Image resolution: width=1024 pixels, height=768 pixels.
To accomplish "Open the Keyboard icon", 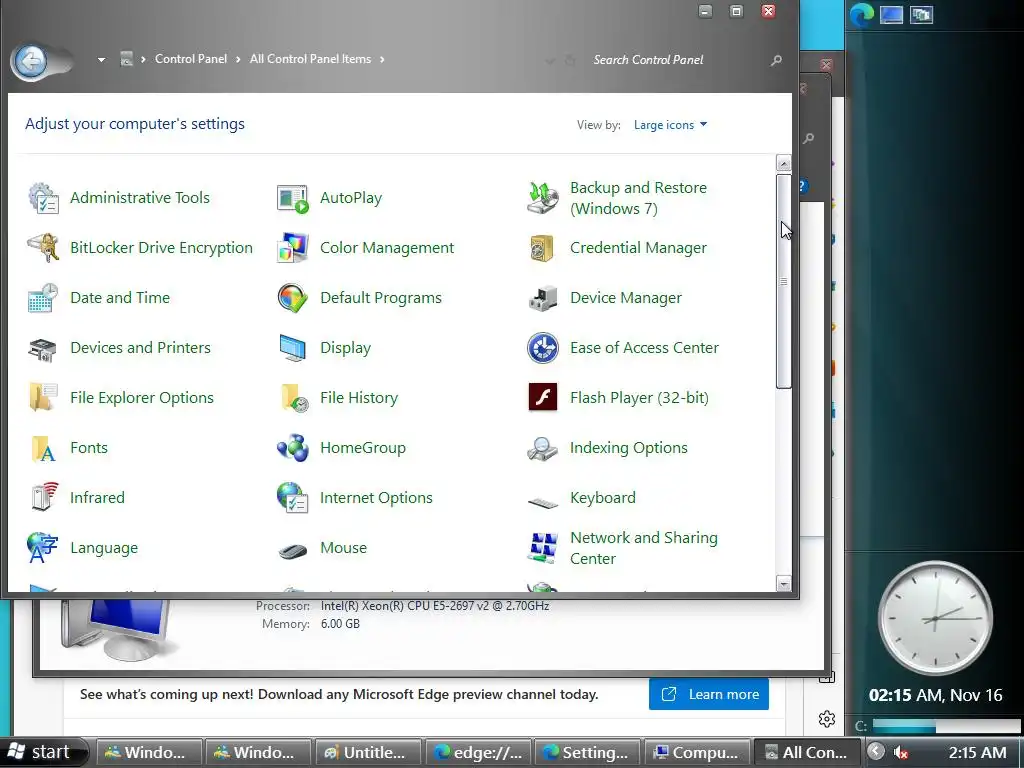I will coord(543,501).
